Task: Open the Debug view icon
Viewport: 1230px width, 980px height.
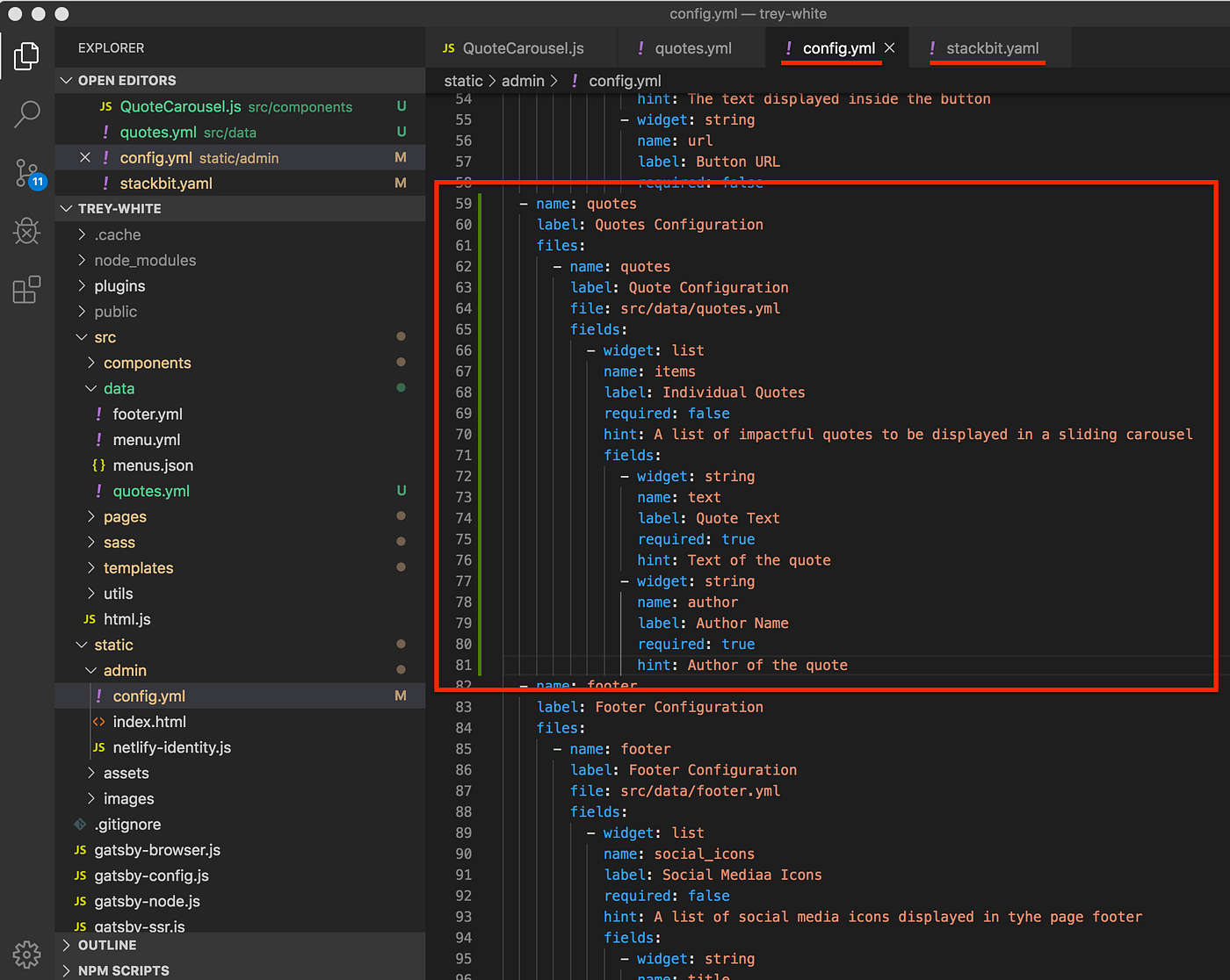Action: tap(26, 231)
